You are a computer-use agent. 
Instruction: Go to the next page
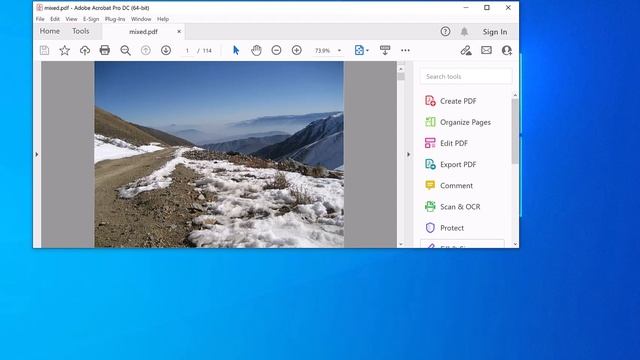pyautogui.click(x=166, y=50)
